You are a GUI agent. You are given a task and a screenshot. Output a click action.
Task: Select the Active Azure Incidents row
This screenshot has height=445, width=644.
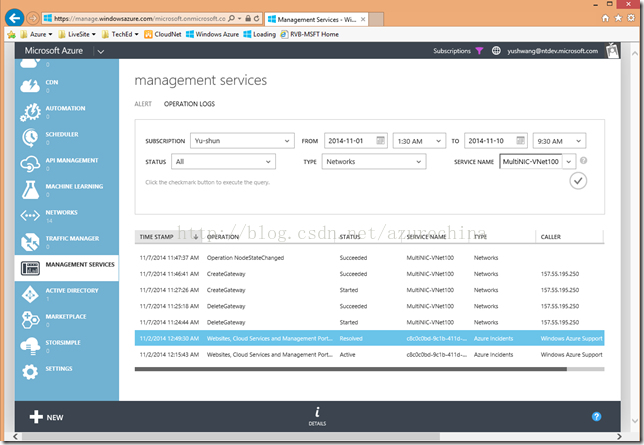point(370,354)
